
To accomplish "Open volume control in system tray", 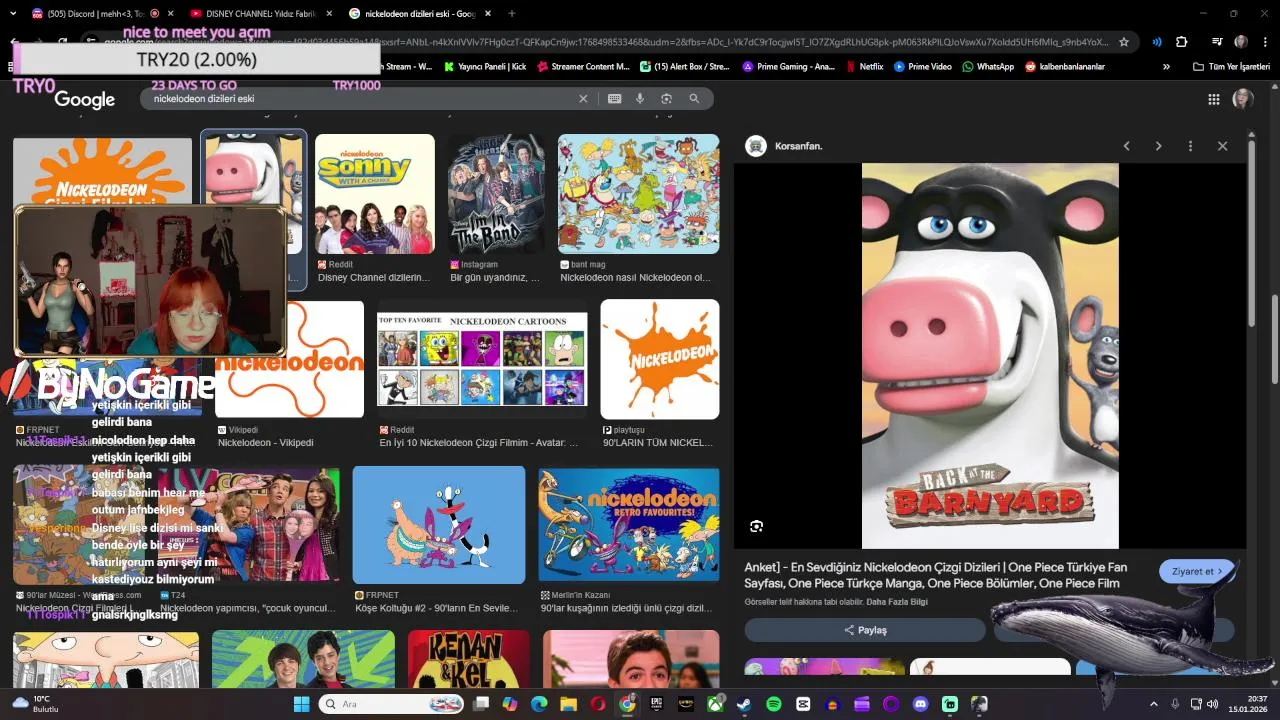I will tap(1212, 704).
